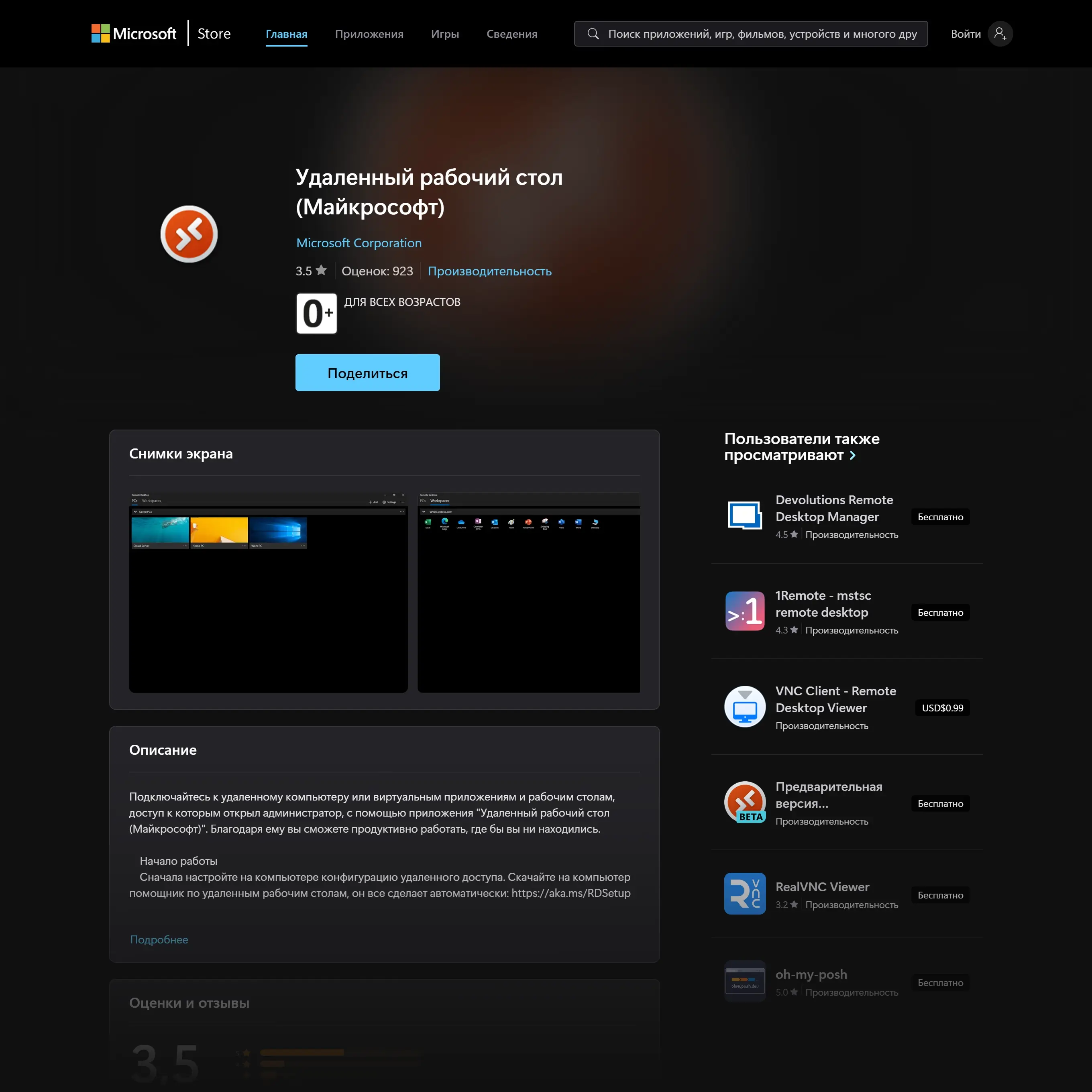The height and width of the screenshot is (1092, 1092).
Task: Open the first screenshot with saved PCs
Action: pyautogui.click(x=269, y=592)
